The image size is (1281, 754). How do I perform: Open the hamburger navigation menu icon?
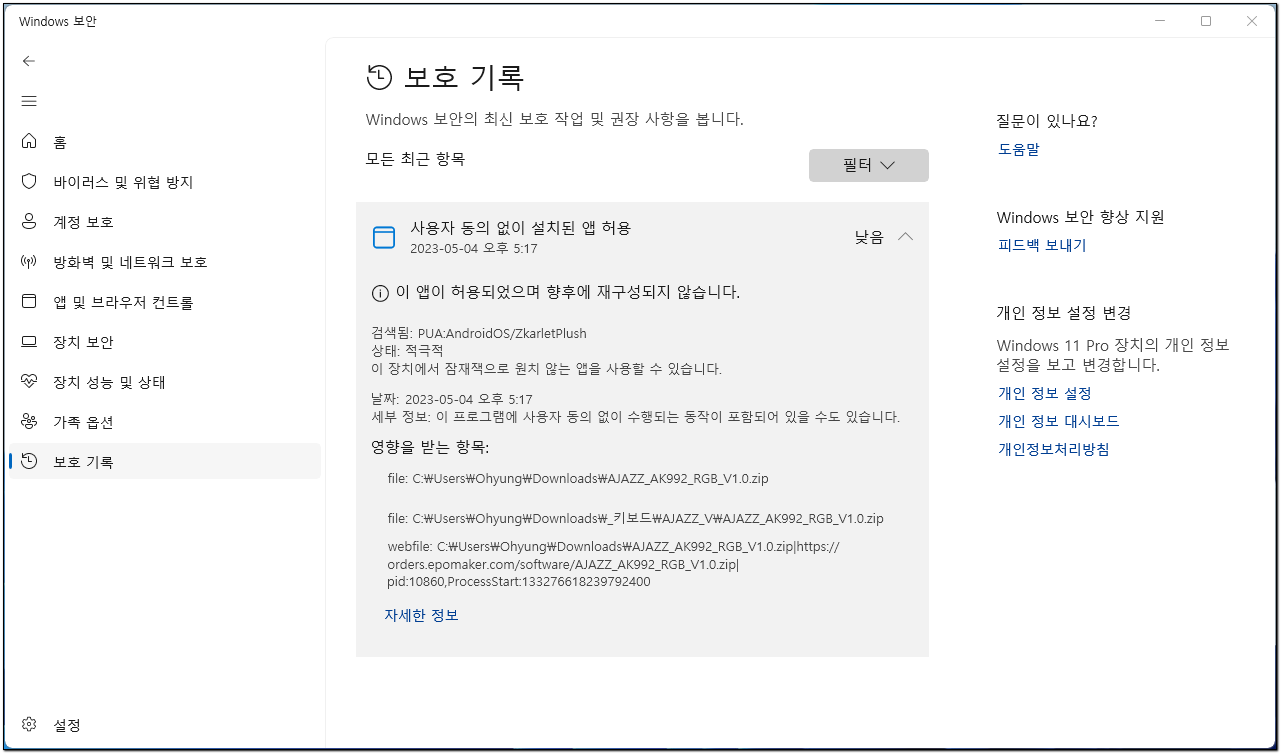coord(29,101)
